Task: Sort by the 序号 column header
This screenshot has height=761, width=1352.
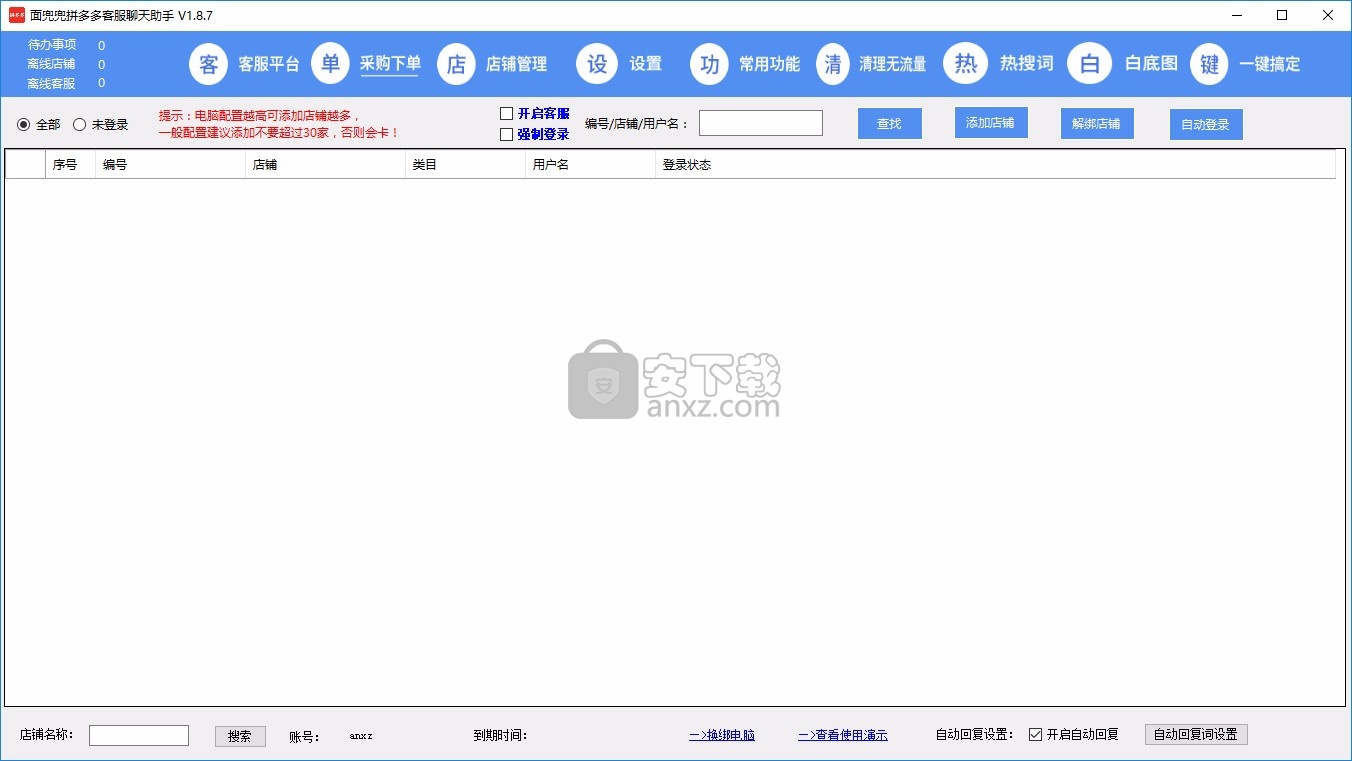Action: [70, 164]
